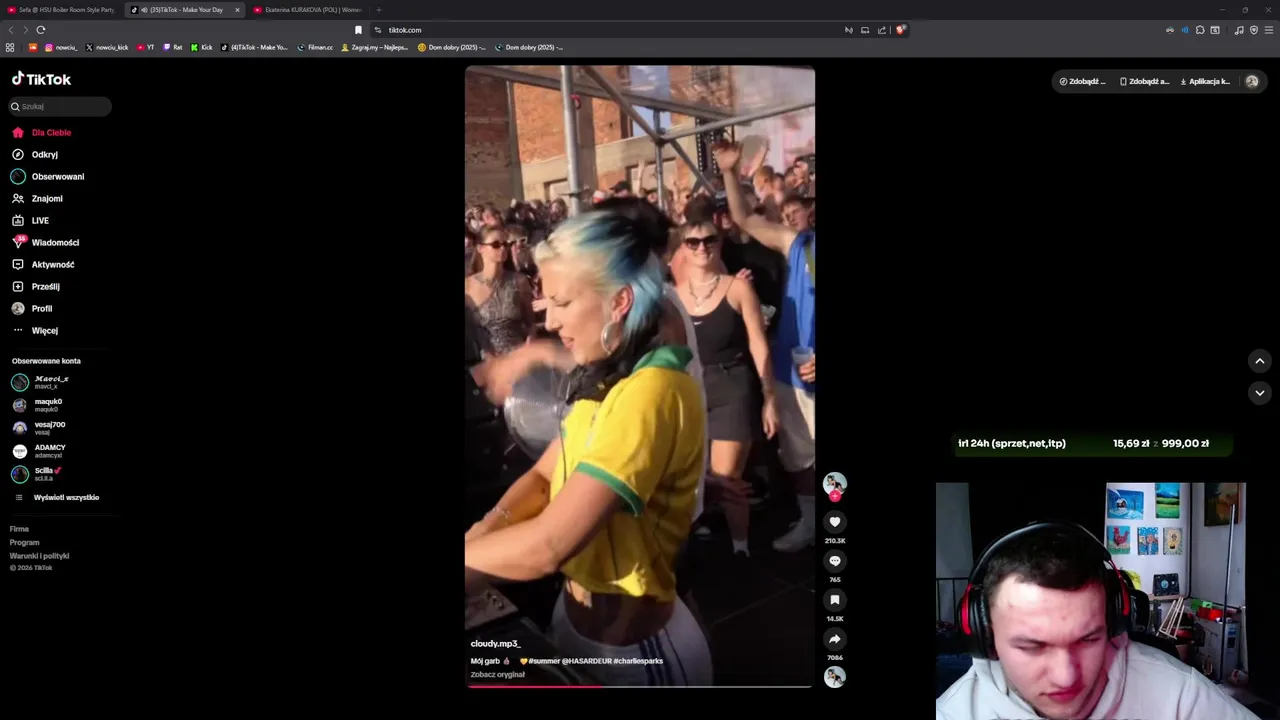This screenshot has width=1280, height=720.
Task: Go to next video down arrow
Action: [1259, 393]
